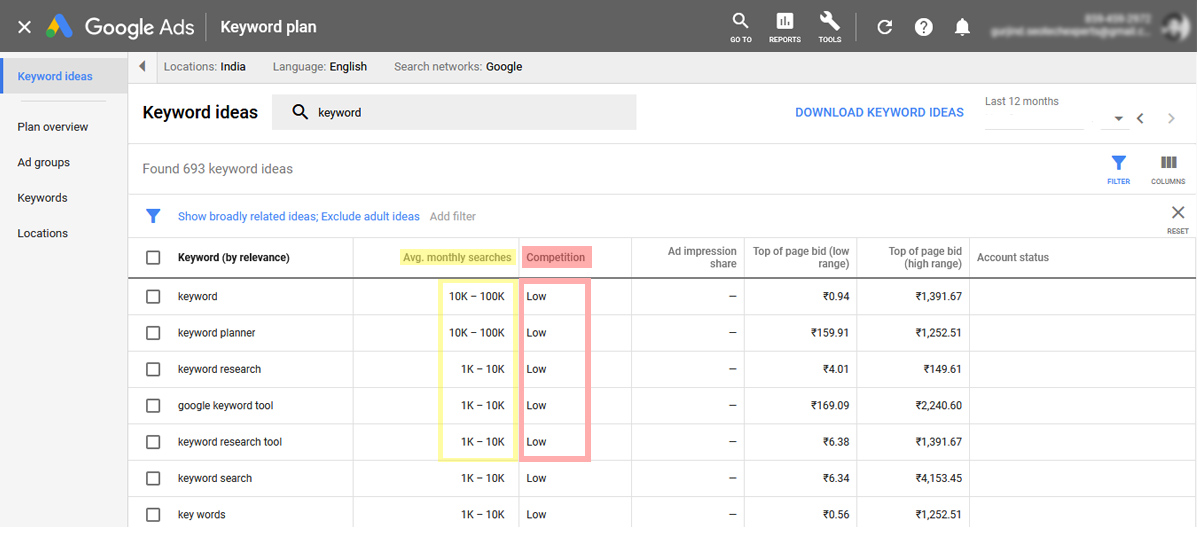Click the ₹2,240.60 high bid value

(x=938, y=406)
